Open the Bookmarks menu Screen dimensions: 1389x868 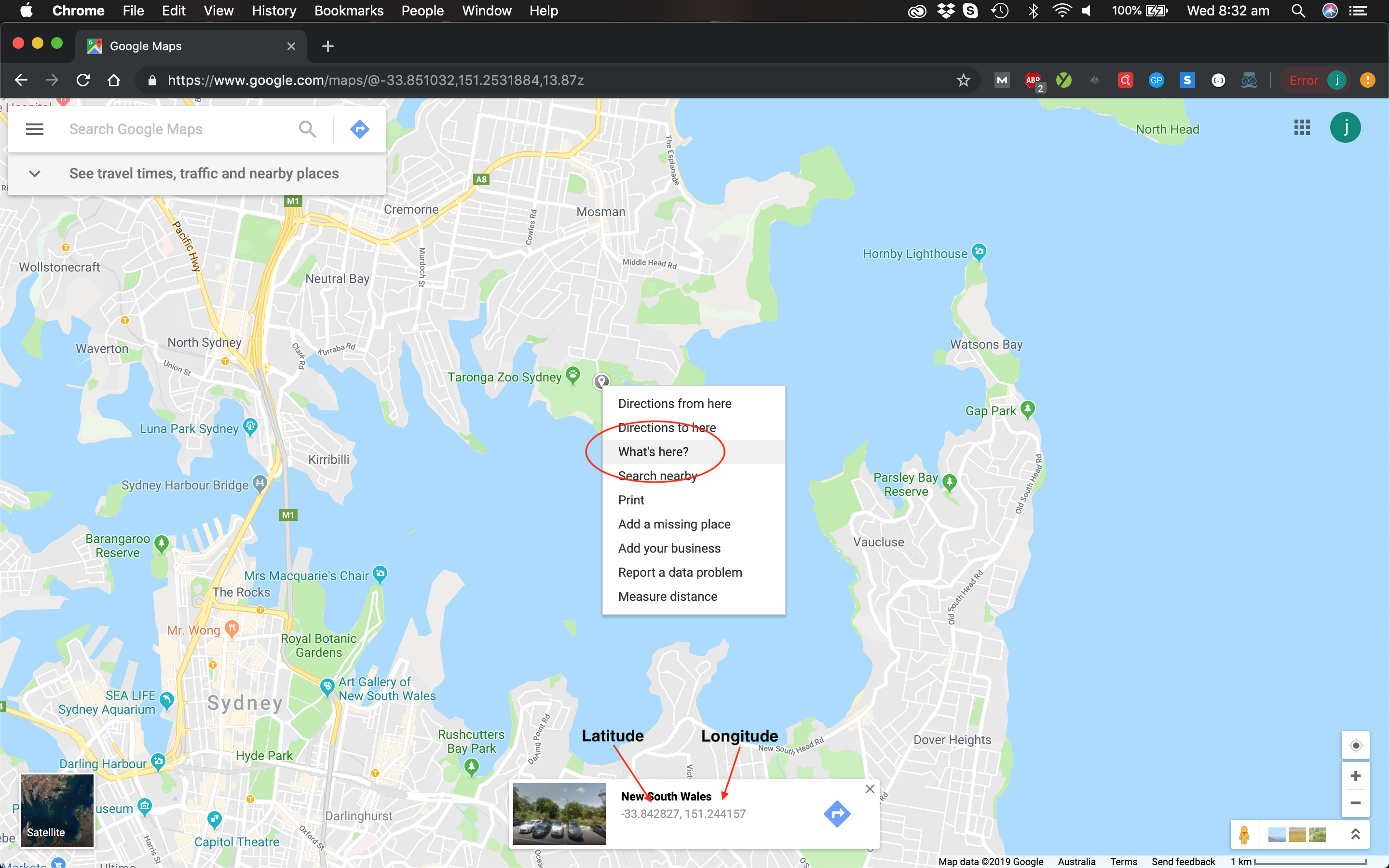click(x=348, y=11)
